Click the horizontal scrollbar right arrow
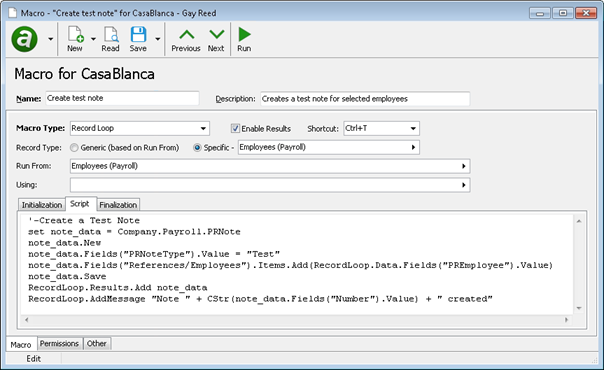The height and width of the screenshot is (370, 604). pos(566,320)
